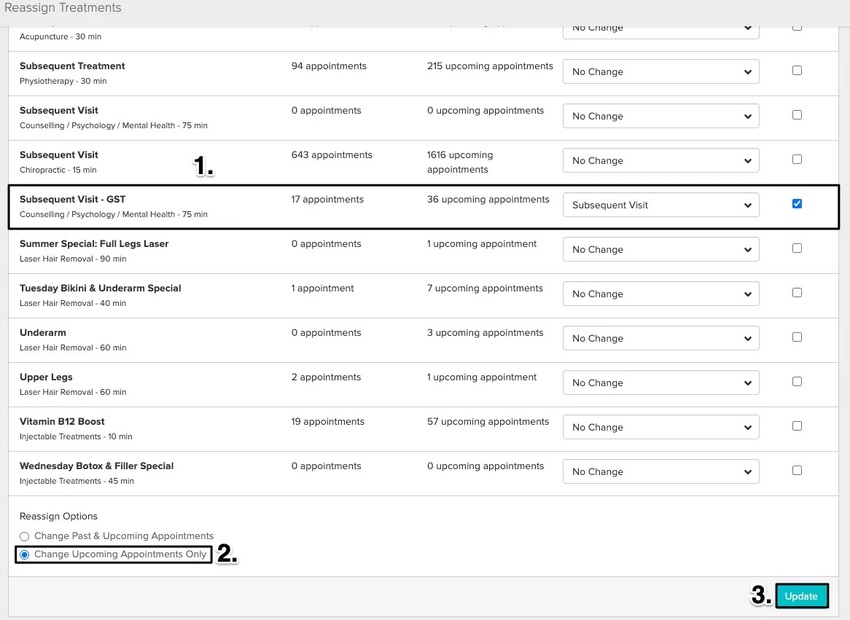Image resolution: width=850 pixels, height=620 pixels.
Task: Click the '1616 upcoming appointments' text
Action: point(460,162)
